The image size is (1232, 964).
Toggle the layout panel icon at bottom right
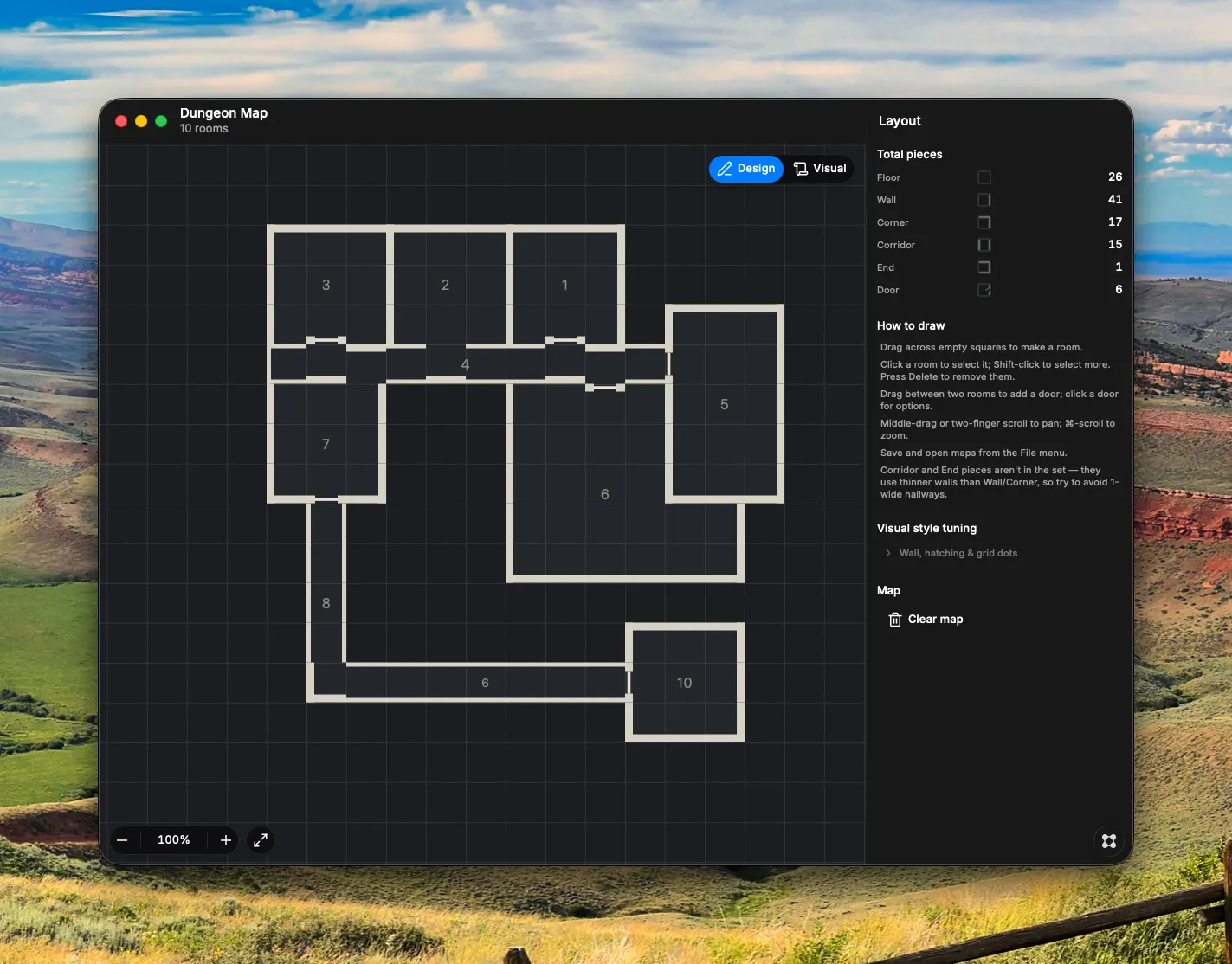[x=1109, y=841]
